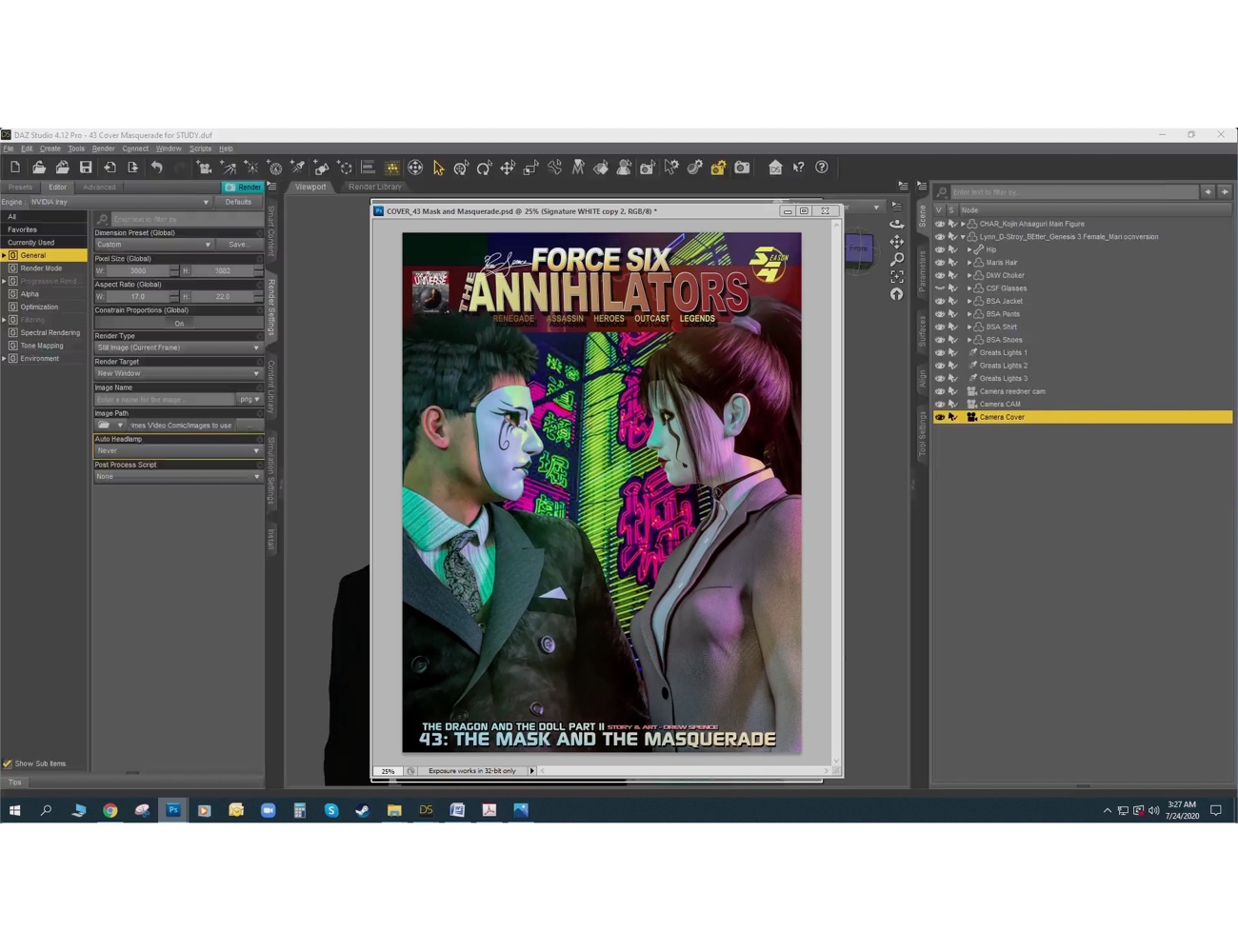Click the teal Render button
This screenshot has width=1238, height=952.
pyautogui.click(x=243, y=188)
